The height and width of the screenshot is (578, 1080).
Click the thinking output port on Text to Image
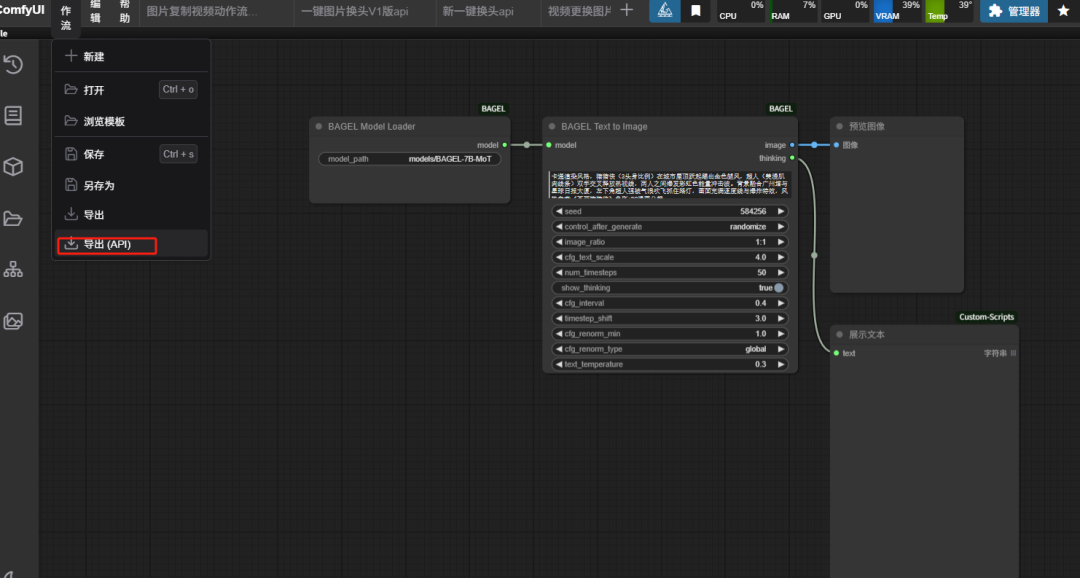coord(792,158)
